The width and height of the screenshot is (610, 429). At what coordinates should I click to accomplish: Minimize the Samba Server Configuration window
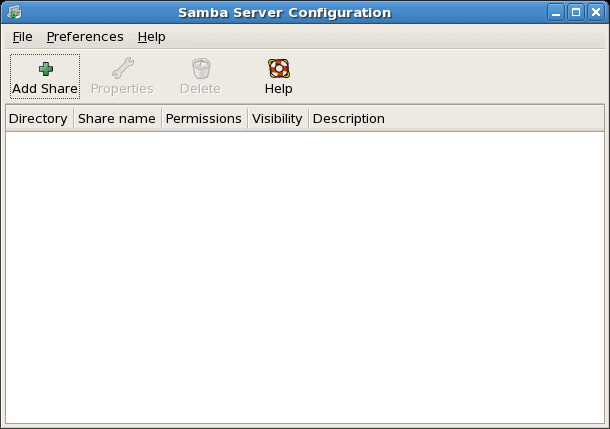(556, 12)
